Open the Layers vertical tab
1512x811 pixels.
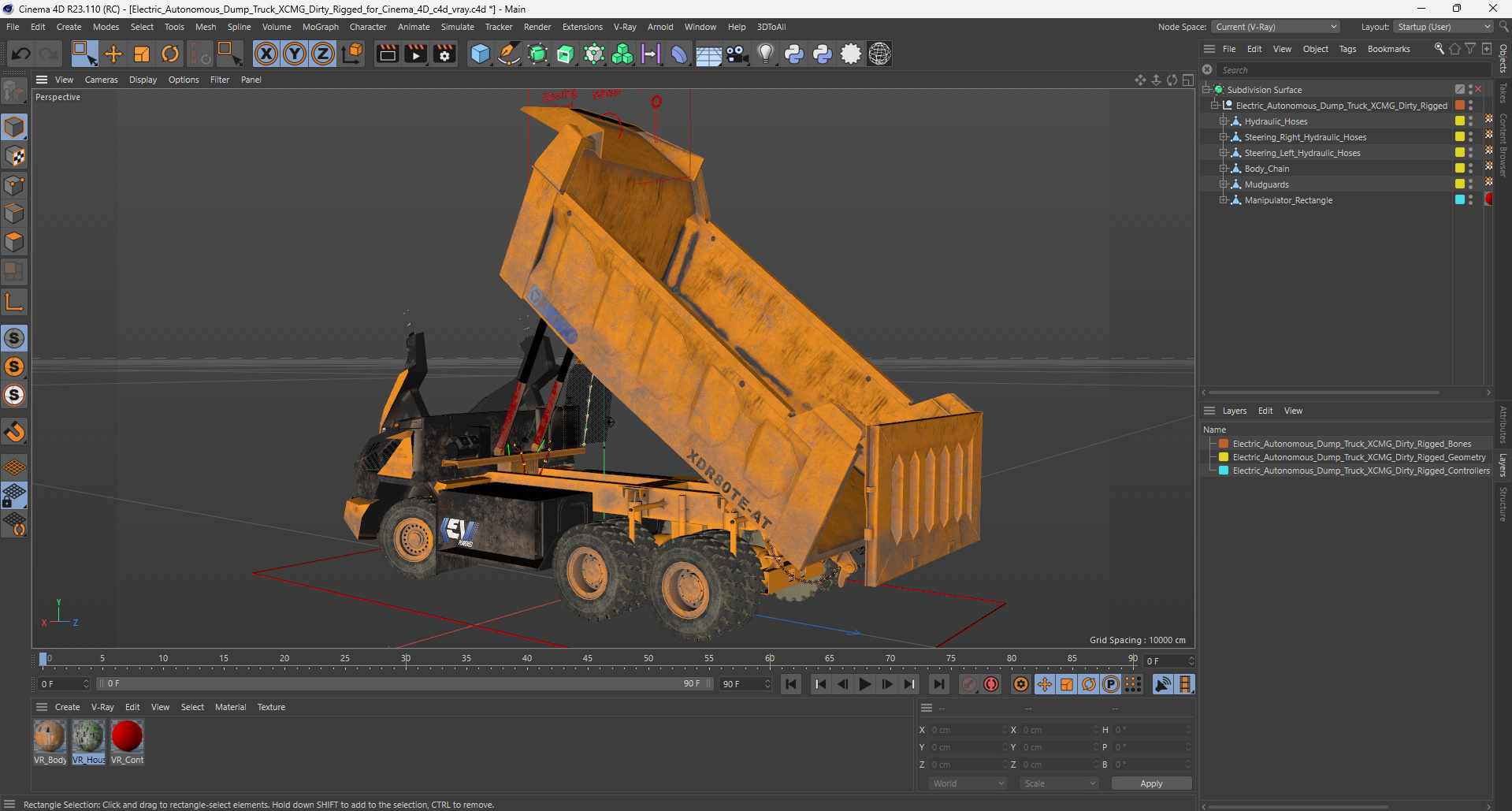pos(1503,465)
